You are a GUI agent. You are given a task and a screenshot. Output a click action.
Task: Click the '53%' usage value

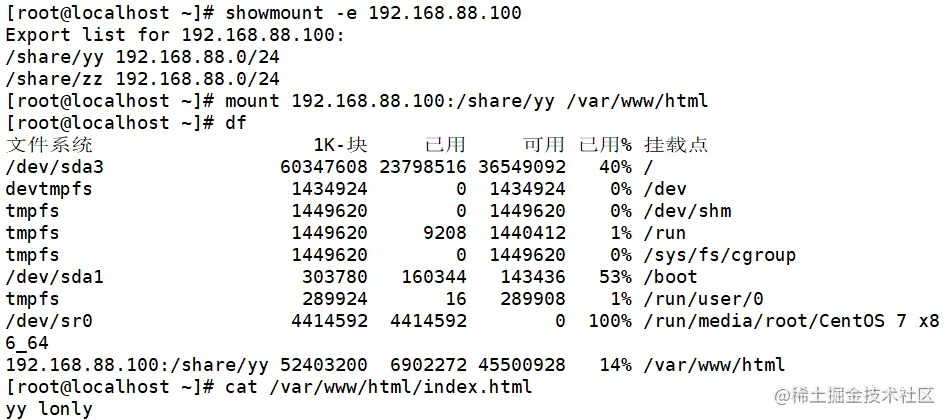615,277
